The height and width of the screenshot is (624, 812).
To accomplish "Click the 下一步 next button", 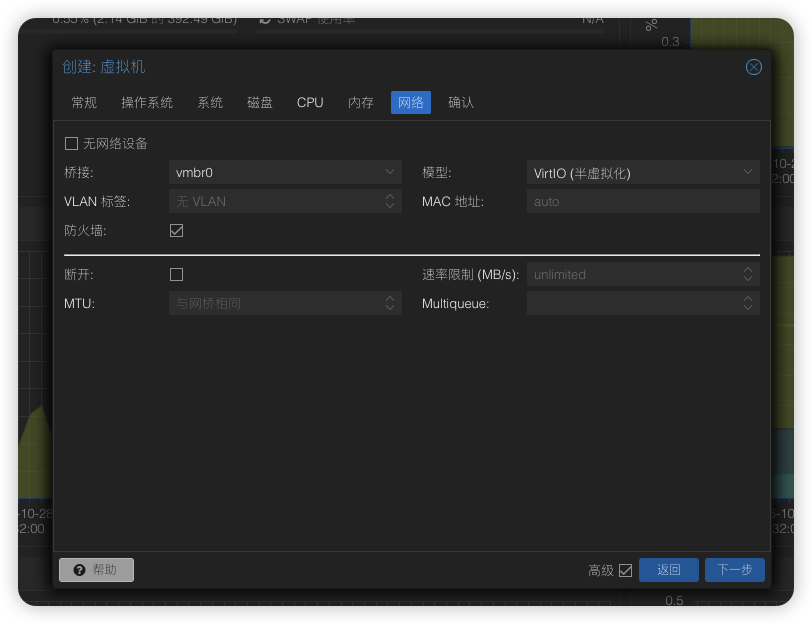I will pyautogui.click(x=734, y=570).
